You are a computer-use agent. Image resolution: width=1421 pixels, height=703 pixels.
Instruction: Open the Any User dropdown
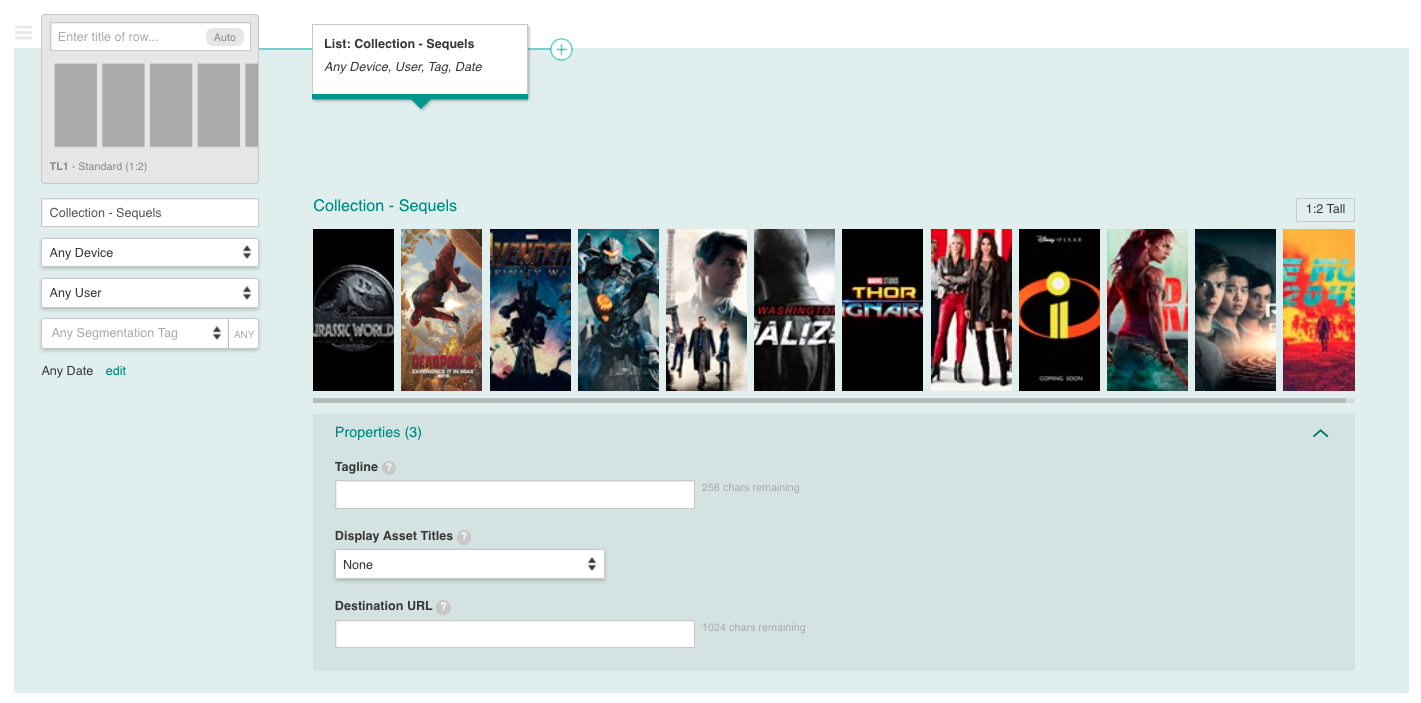coord(150,293)
